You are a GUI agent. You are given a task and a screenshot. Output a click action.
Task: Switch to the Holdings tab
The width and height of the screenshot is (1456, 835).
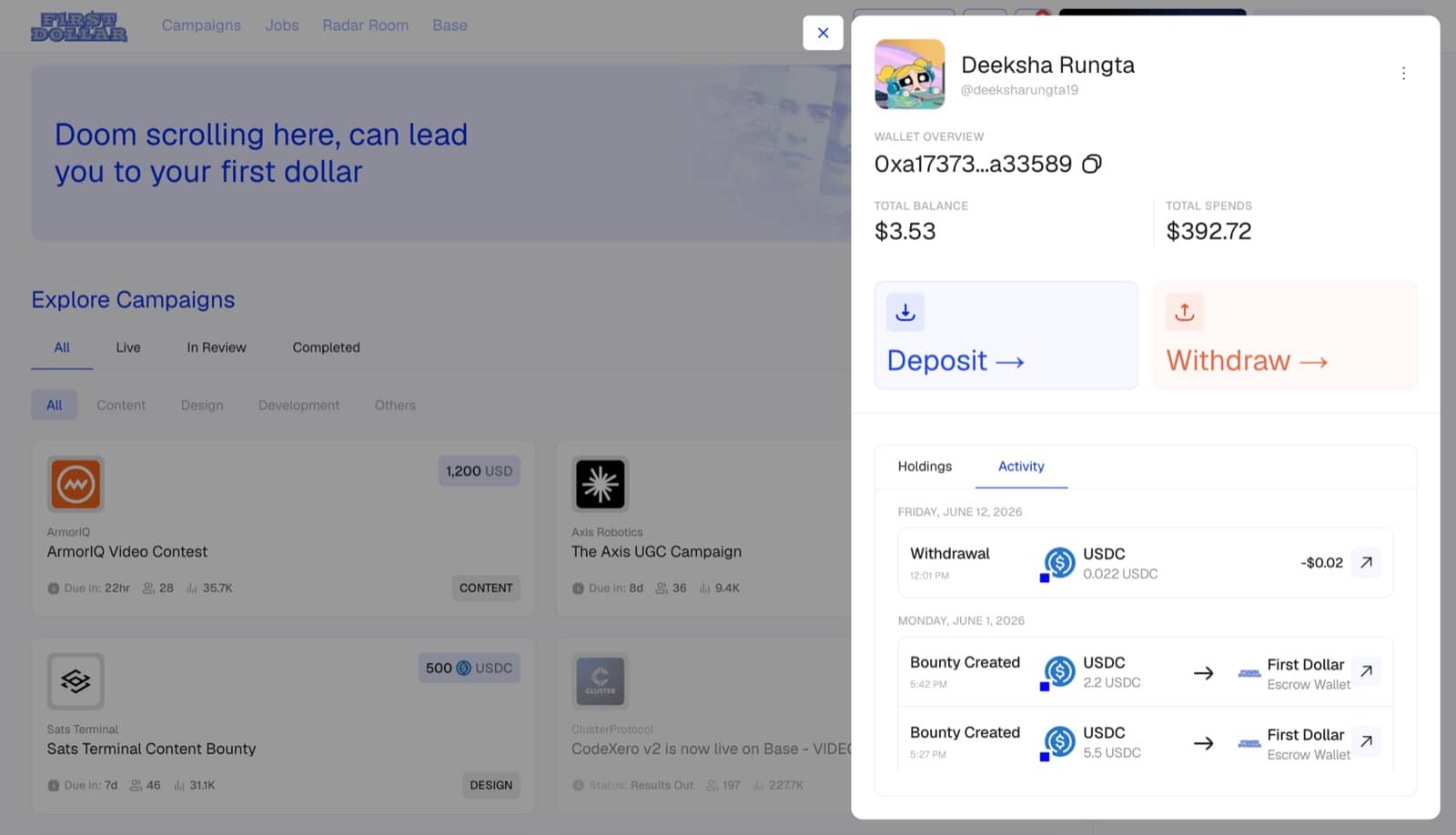925,466
